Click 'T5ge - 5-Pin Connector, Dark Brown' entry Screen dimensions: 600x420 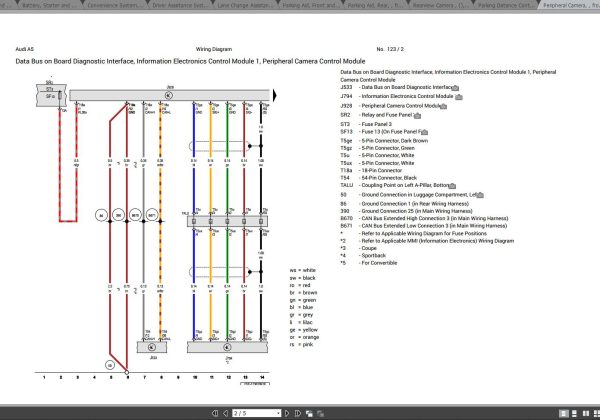pyautogui.click(x=384, y=141)
